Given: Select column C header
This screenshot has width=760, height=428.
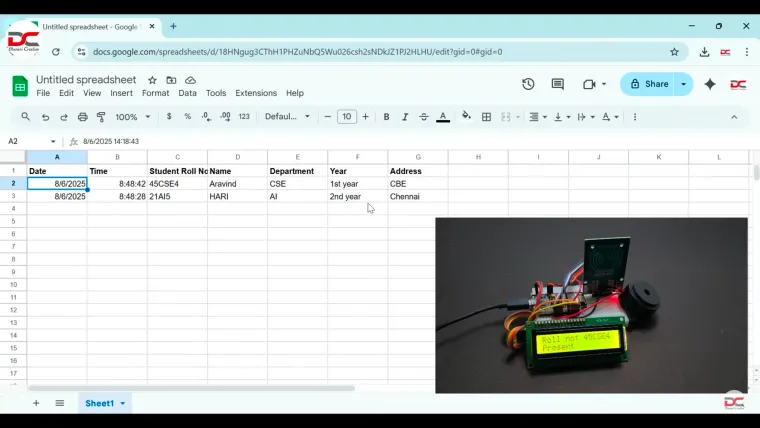Looking at the screenshot, I should pyautogui.click(x=177, y=157).
